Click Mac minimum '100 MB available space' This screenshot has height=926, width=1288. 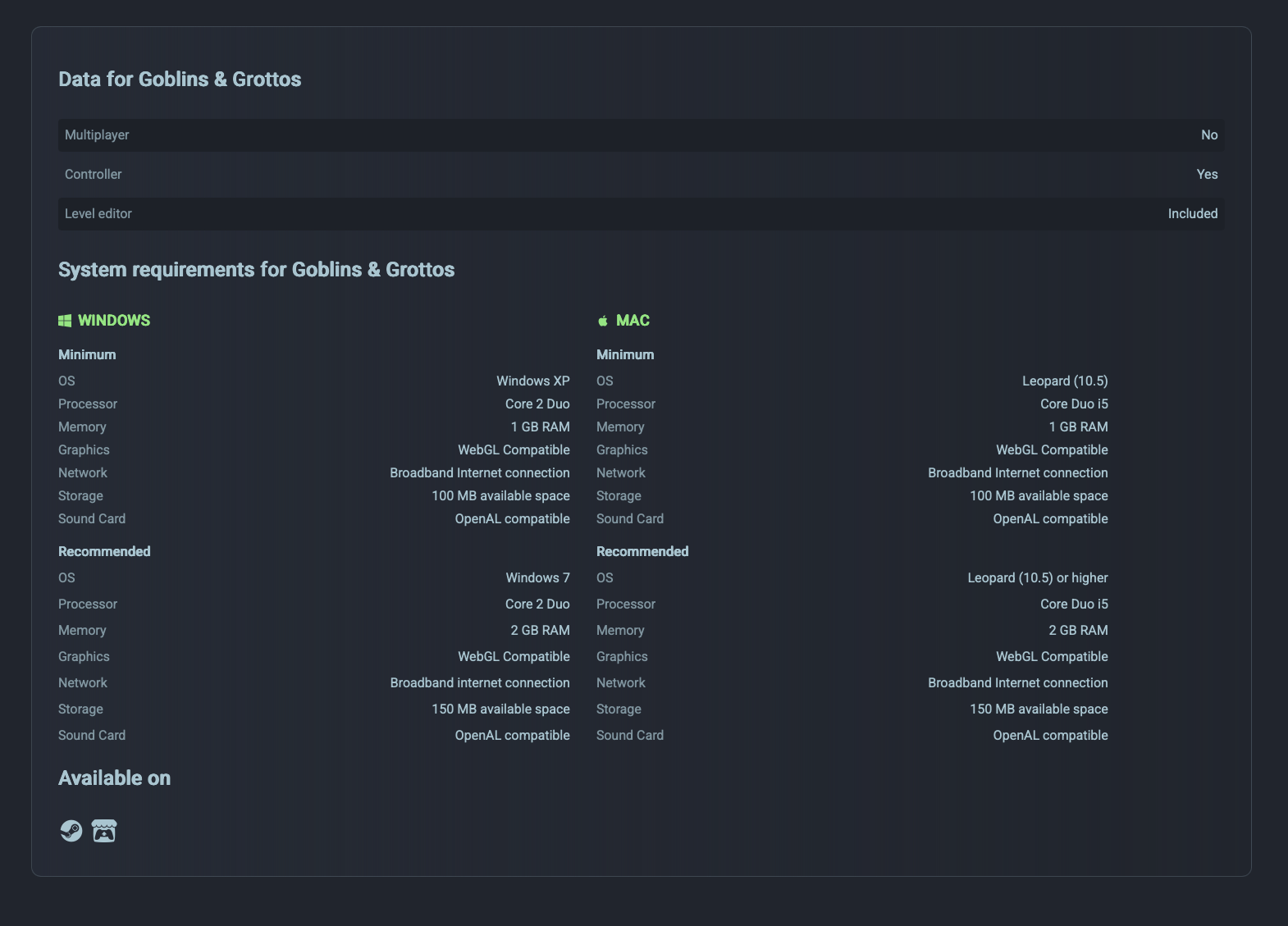[1039, 495]
